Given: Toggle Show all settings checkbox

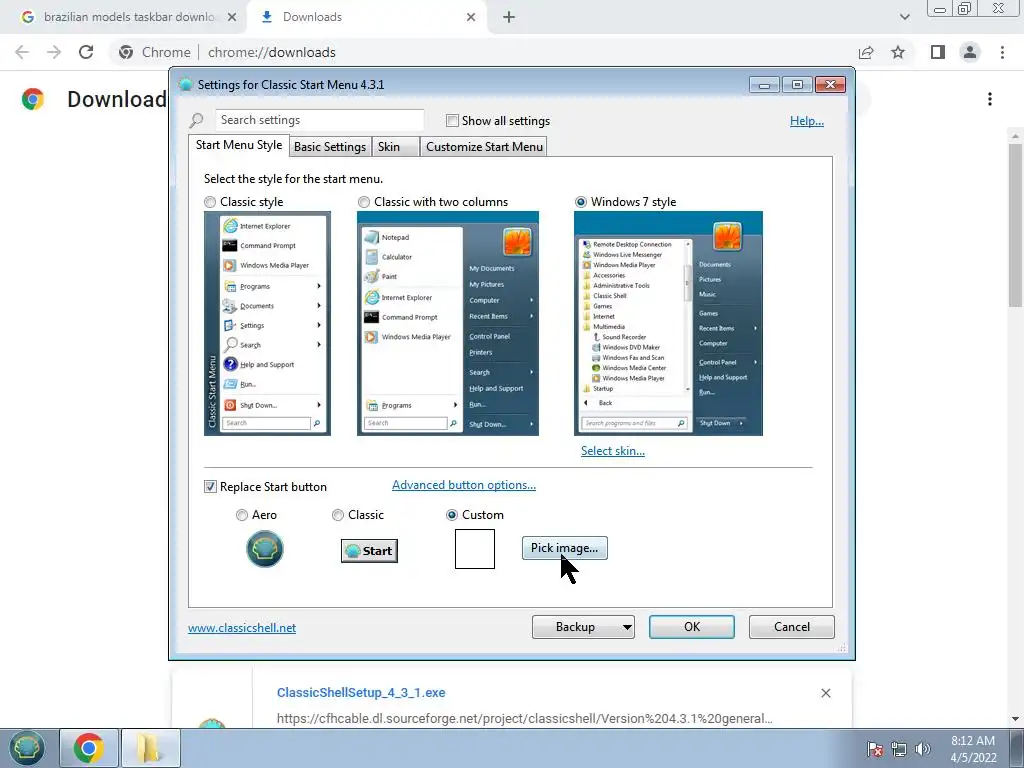Looking at the screenshot, I should click(452, 120).
